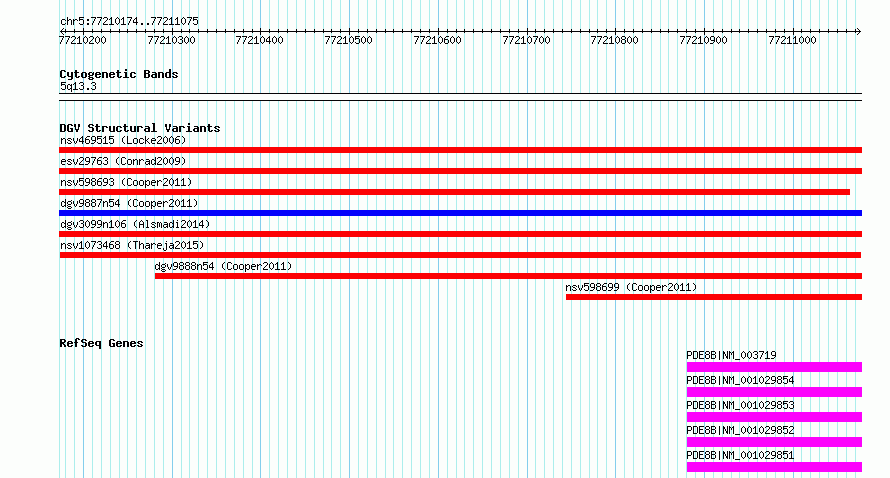Click the 77210900 ruler position
This screenshot has height=478, width=890.
click(704, 40)
